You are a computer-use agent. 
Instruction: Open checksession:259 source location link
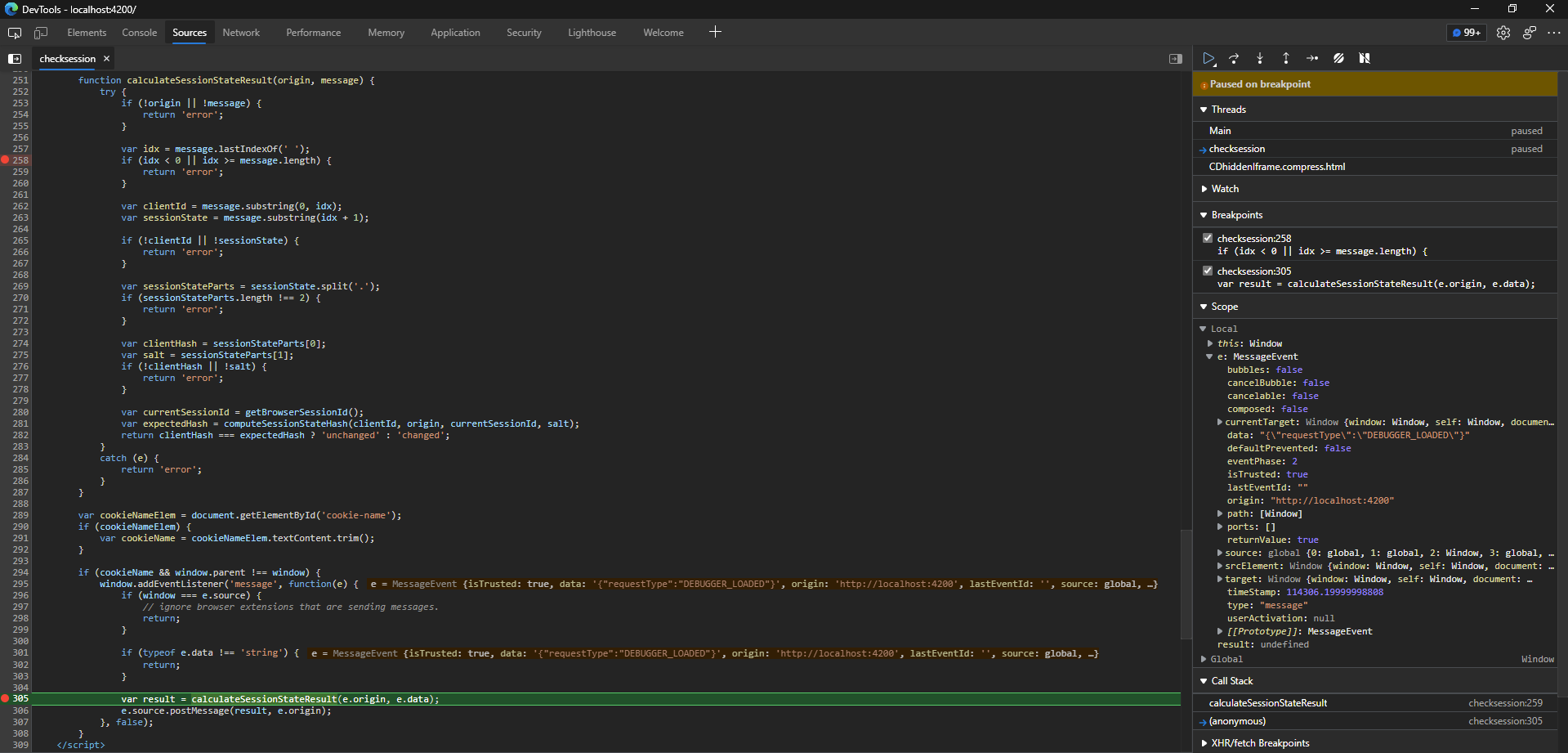(1505, 703)
